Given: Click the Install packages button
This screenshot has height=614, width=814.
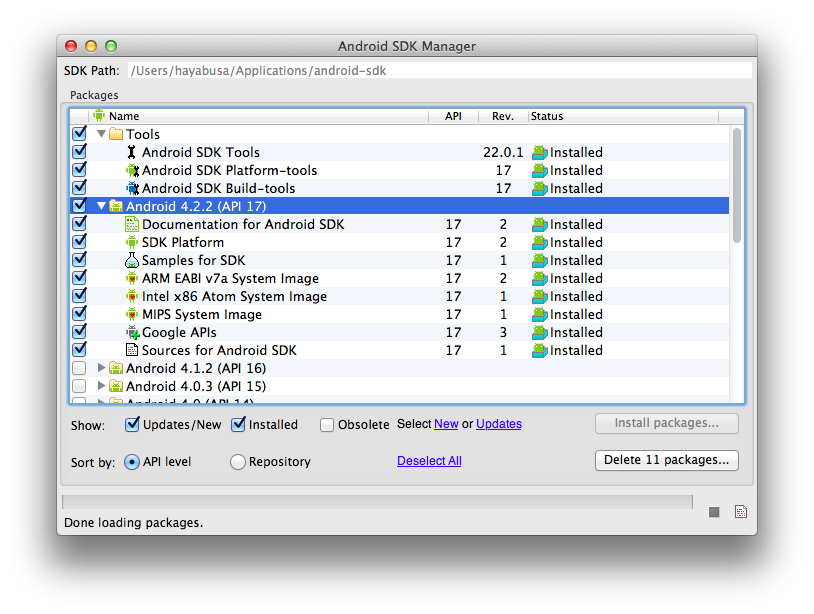Looking at the screenshot, I should tap(667, 424).
